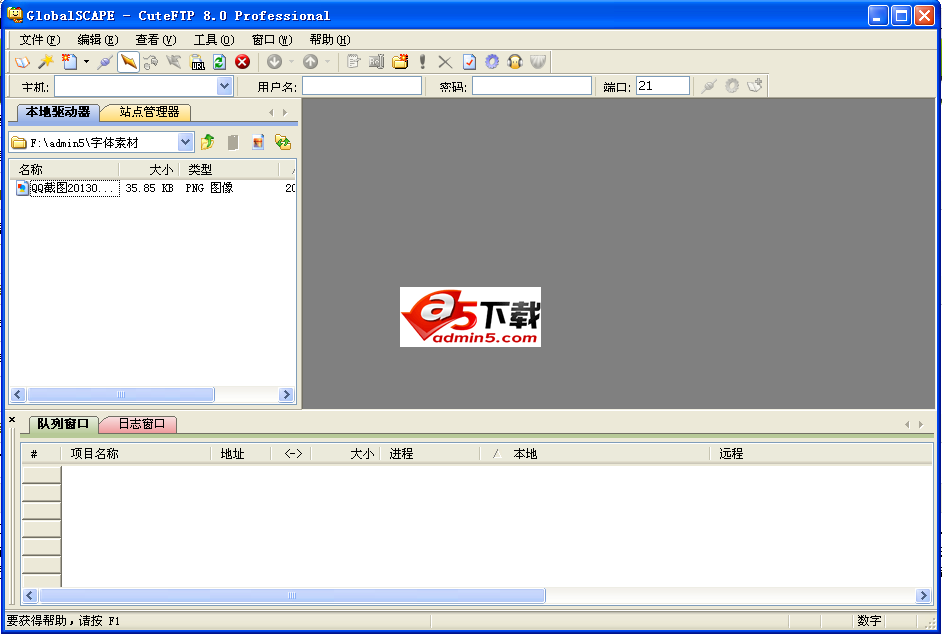
Task: Click local pane scrollbar left arrow
Action: (x=17, y=395)
